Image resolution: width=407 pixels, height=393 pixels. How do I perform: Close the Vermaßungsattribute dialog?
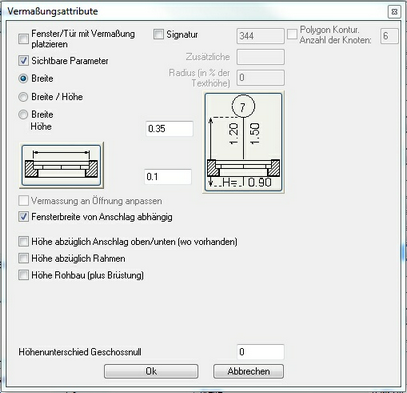click(x=394, y=12)
